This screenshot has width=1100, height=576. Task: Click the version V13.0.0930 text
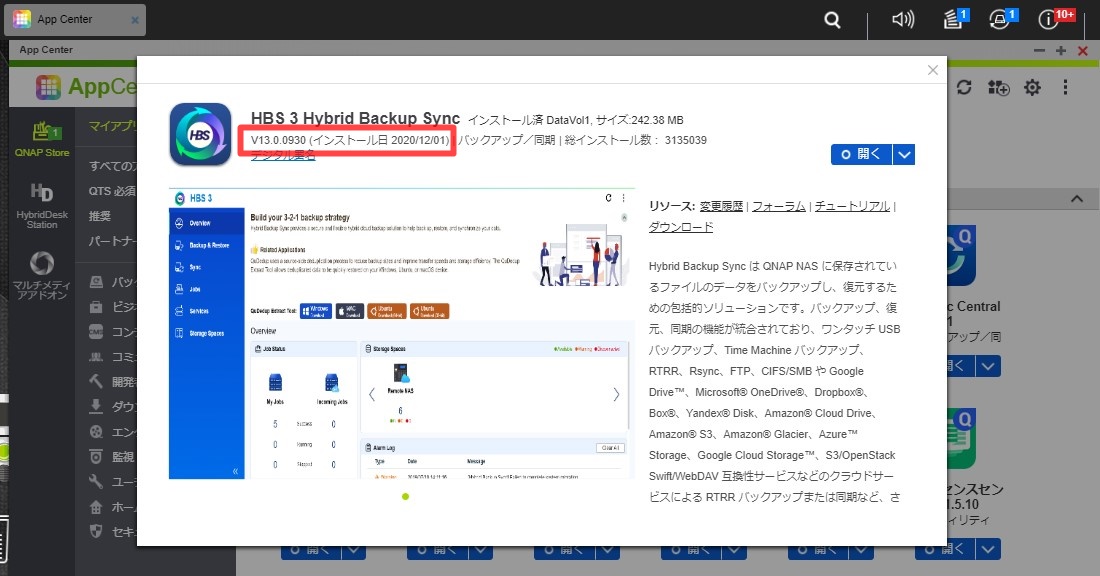tap(279, 140)
